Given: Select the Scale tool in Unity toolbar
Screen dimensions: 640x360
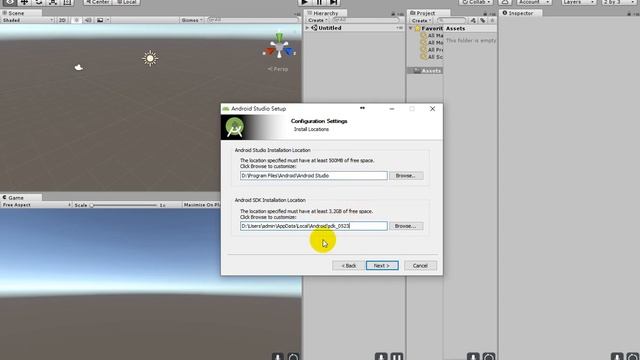Looking at the screenshot, I should pyautogui.click(x=53, y=2).
